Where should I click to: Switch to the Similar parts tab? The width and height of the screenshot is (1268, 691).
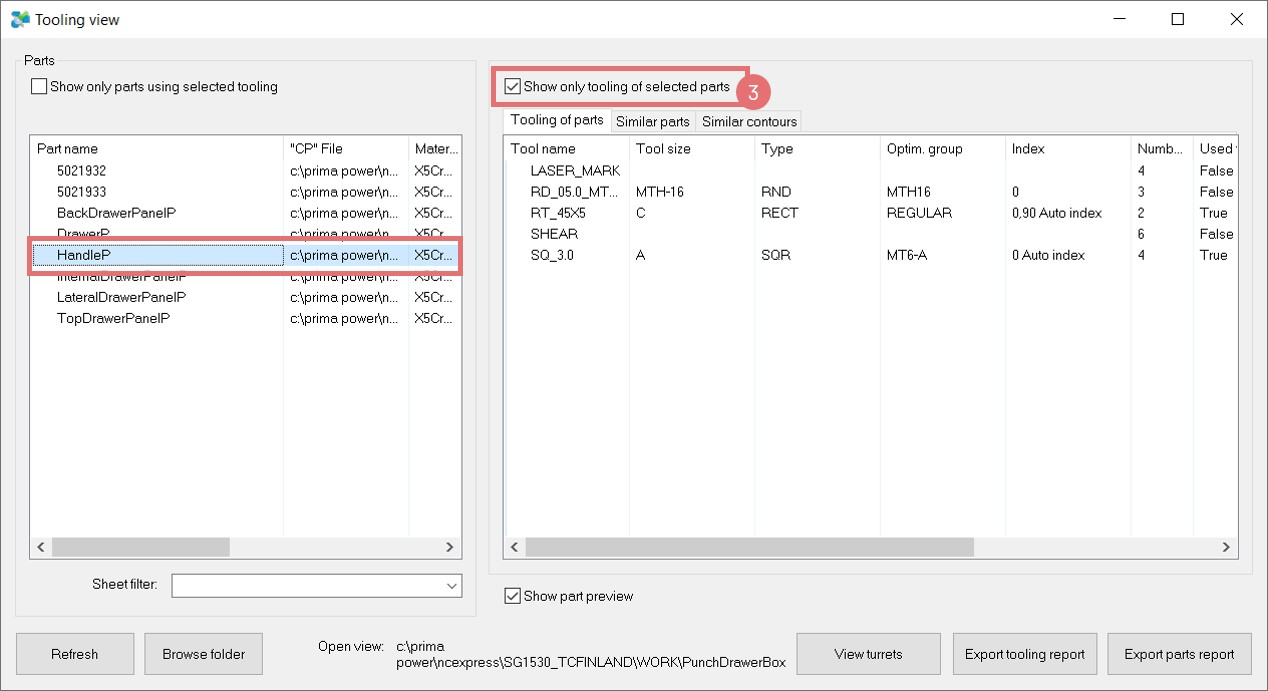(652, 122)
